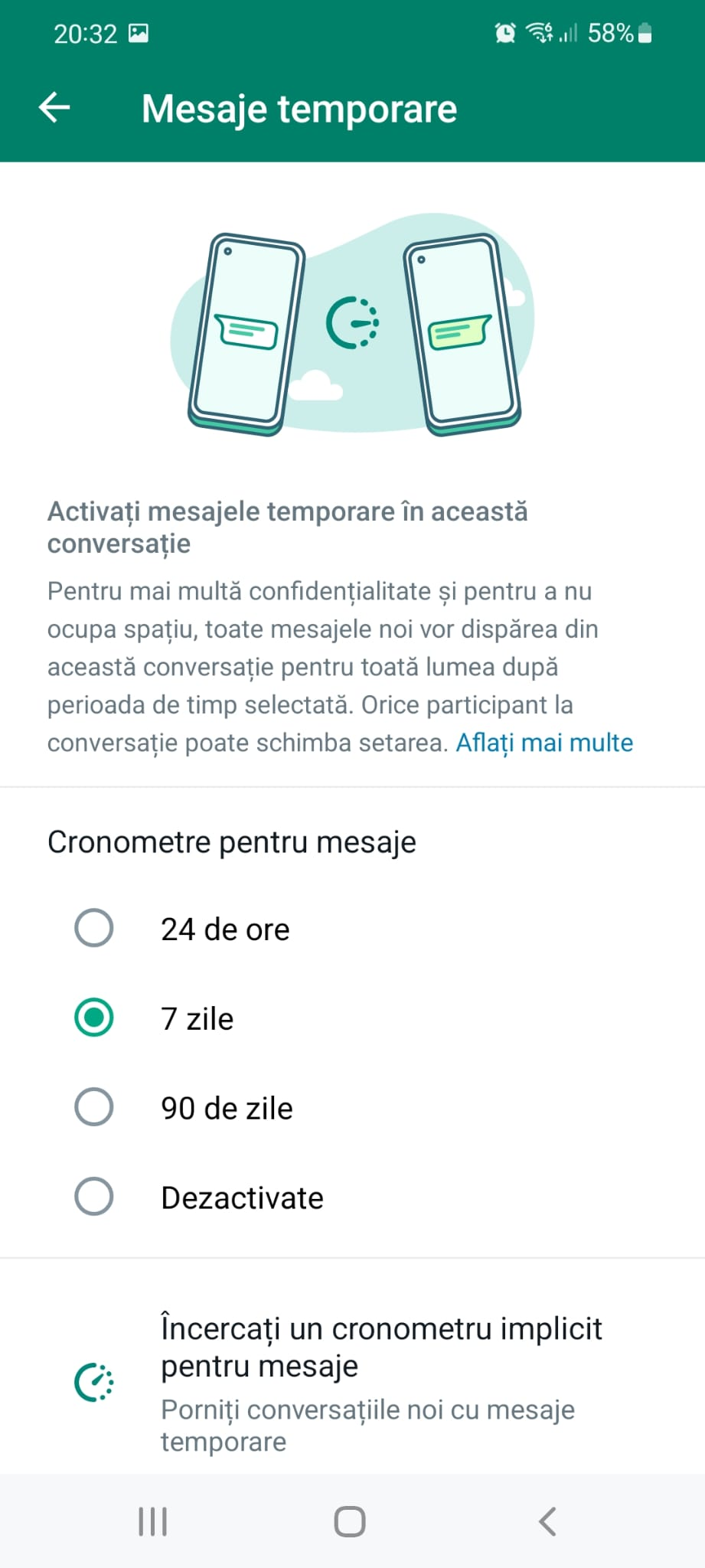Tap the image notification icon in status bar
This screenshot has width=705, height=1568.
click(x=139, y=33)
